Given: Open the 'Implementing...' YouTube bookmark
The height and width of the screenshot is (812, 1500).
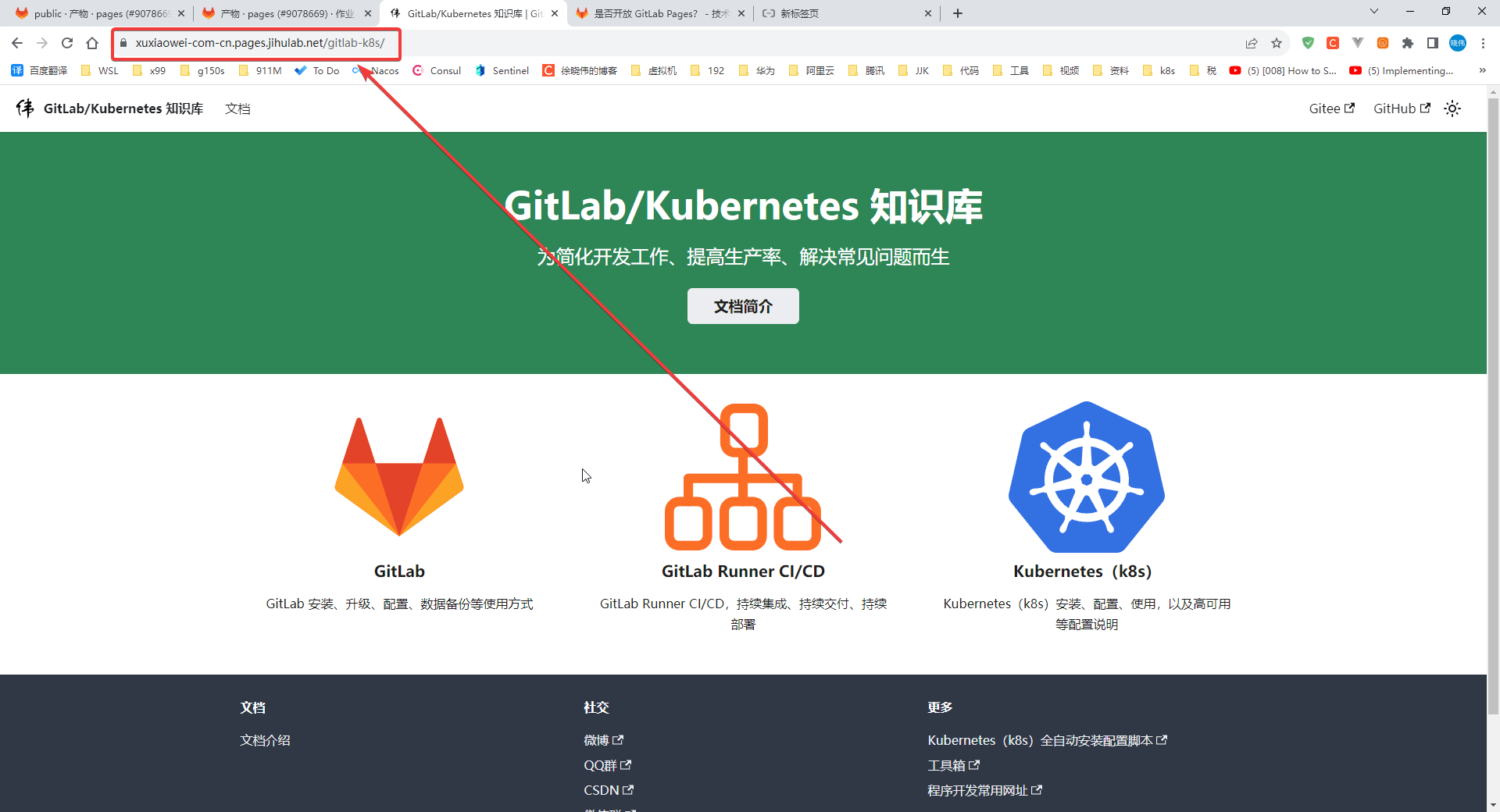Looking at the screenshot, I should [x=1402, y=70].
